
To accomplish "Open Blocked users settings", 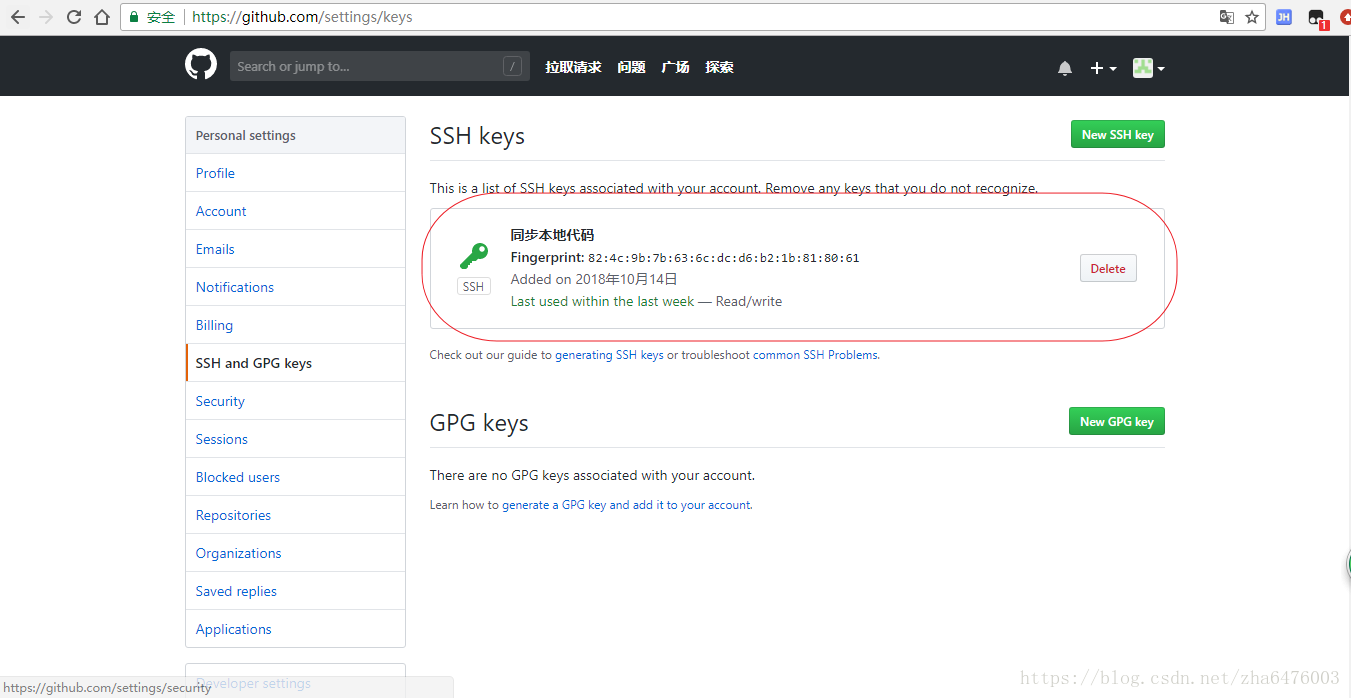I will [295, 477].
